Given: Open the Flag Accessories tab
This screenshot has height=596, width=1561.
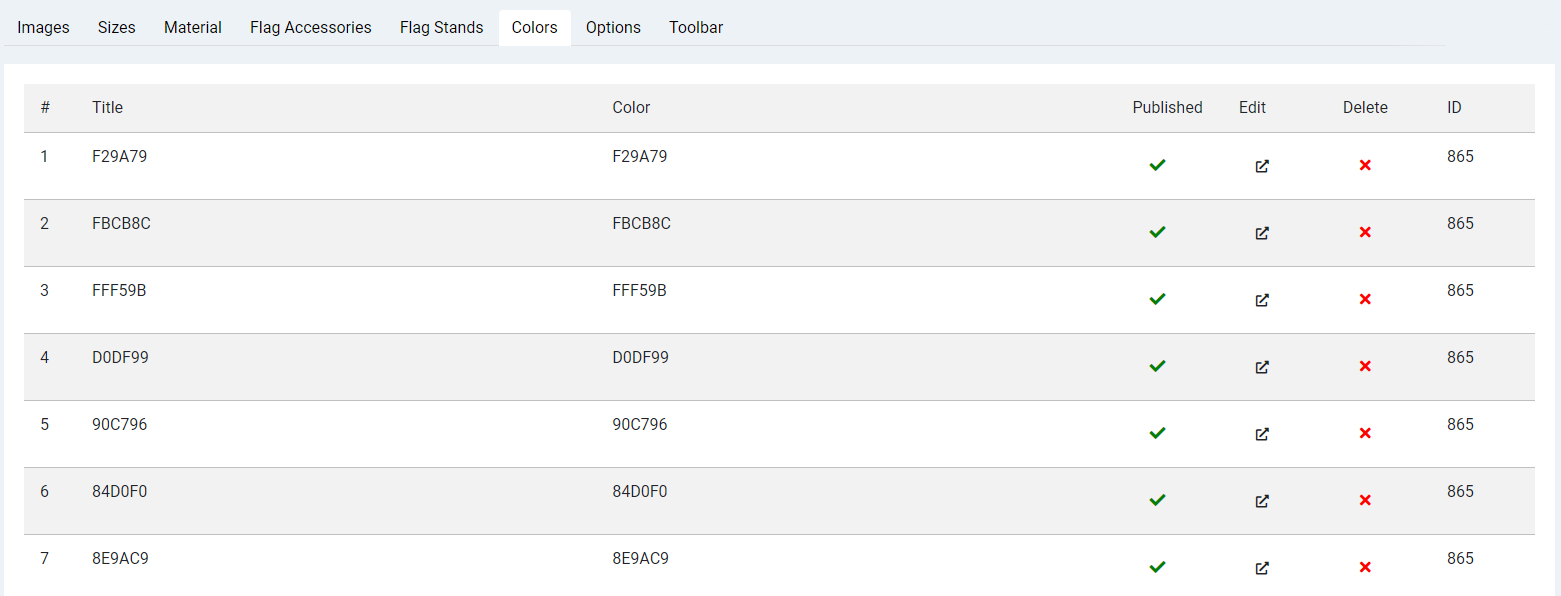Looking at the screenshot, I should point(311,28).
